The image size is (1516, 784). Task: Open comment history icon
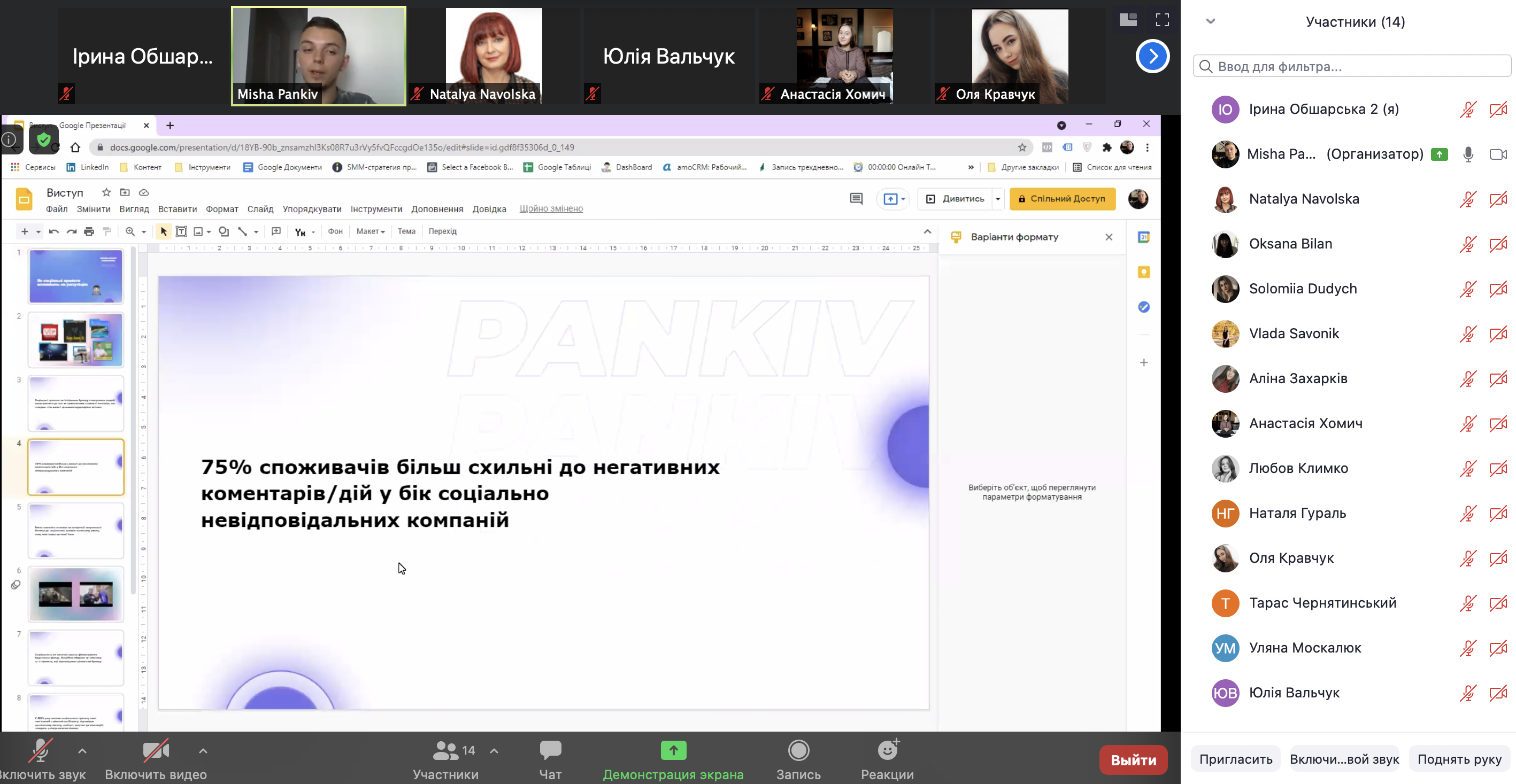pyautogui.click(x=856, y=199)
